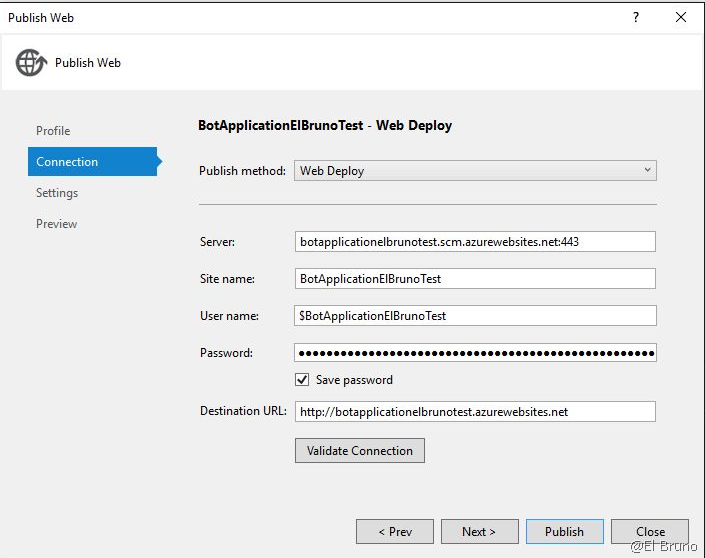Go back with the Prev button
This screenshot has height=558, width=705.
(395, 532)
